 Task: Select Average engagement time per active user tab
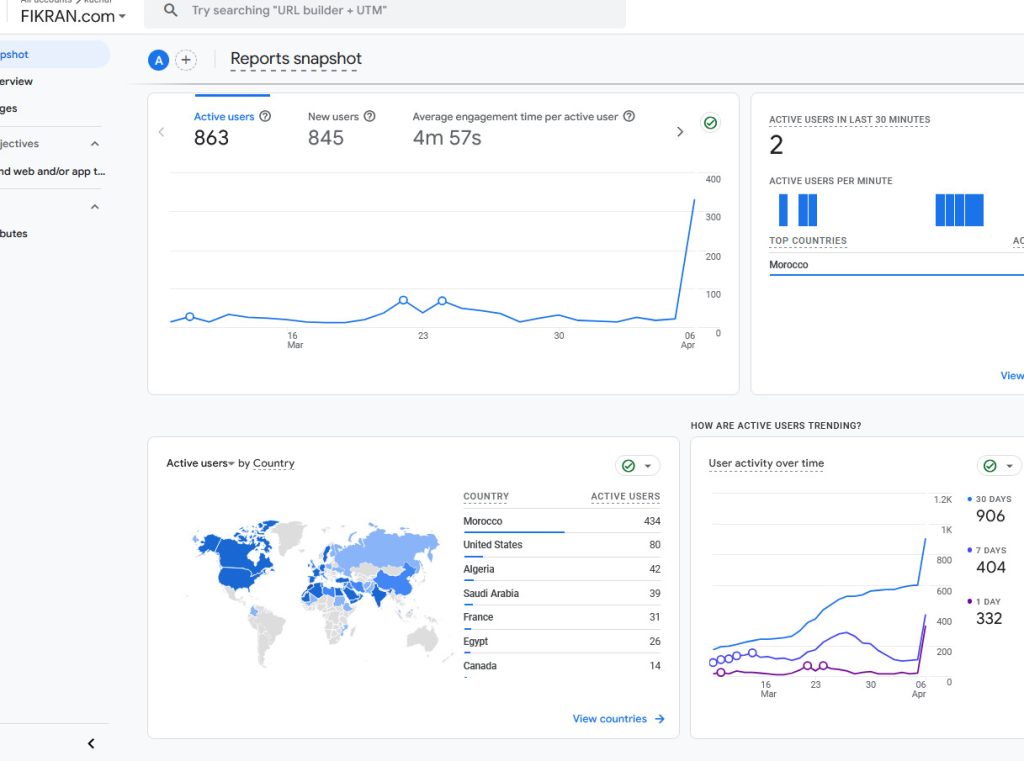coord(523,127)
